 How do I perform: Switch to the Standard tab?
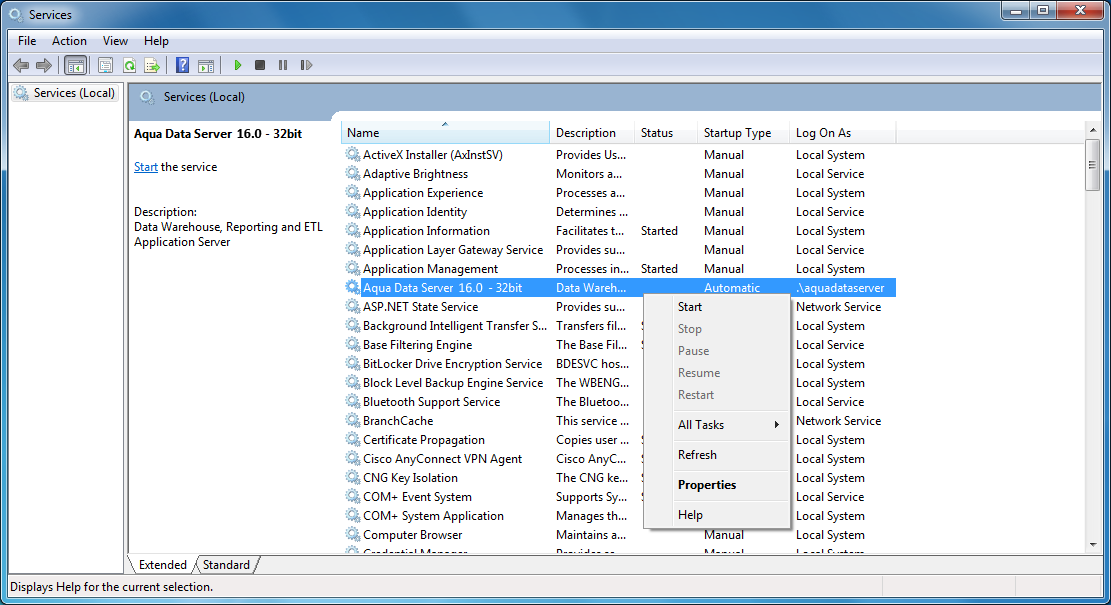[x=226, y=565]
